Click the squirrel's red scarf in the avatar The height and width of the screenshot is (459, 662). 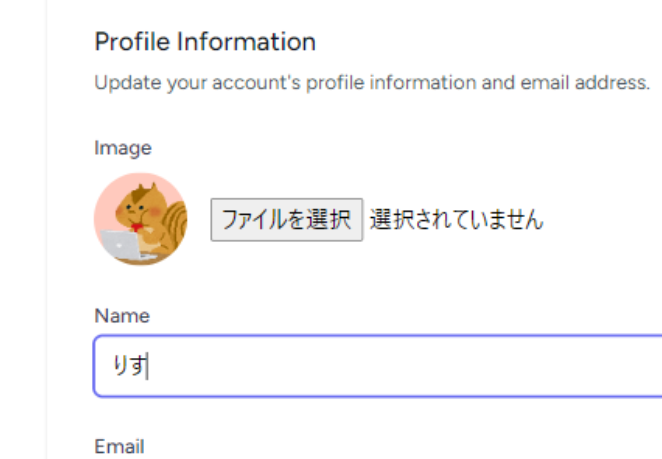(x=139, y=227)
